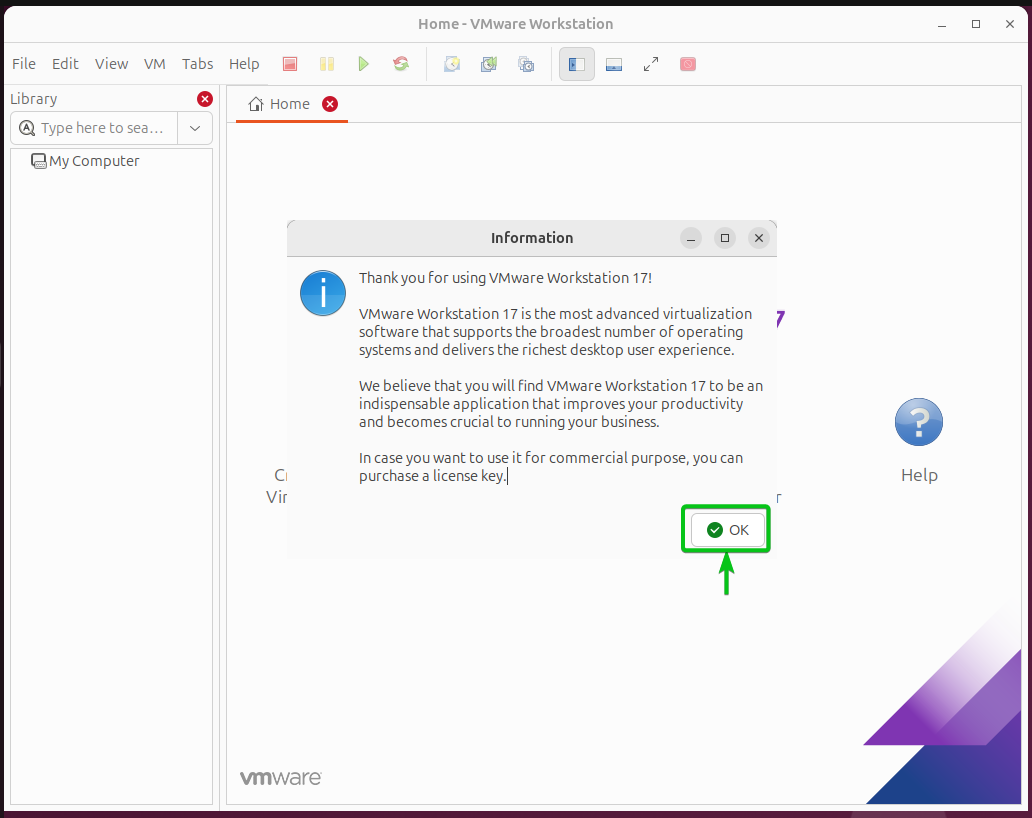
Task: Open the Help menu in menu bar
Action: [244, 64]
